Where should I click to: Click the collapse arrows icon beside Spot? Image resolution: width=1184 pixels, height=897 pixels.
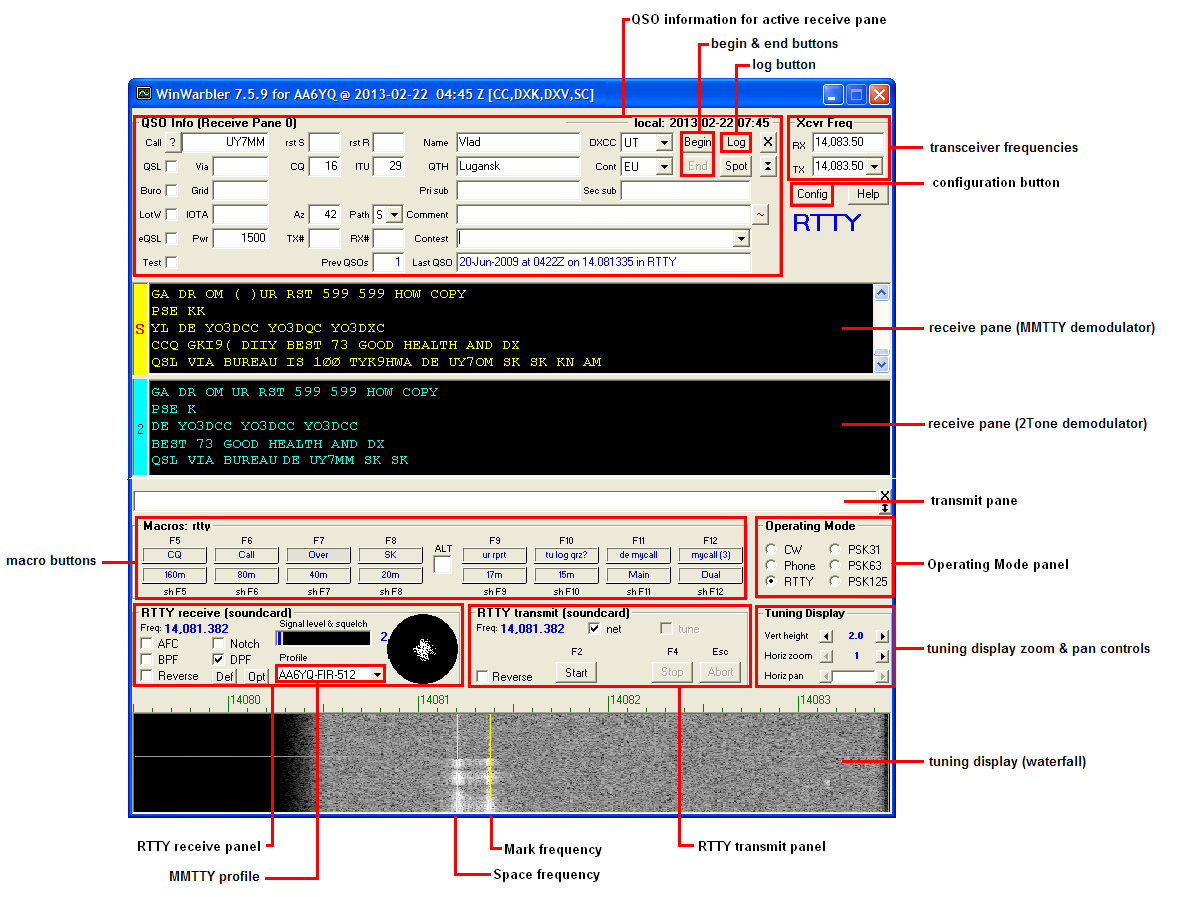click(x=767, y=166)
